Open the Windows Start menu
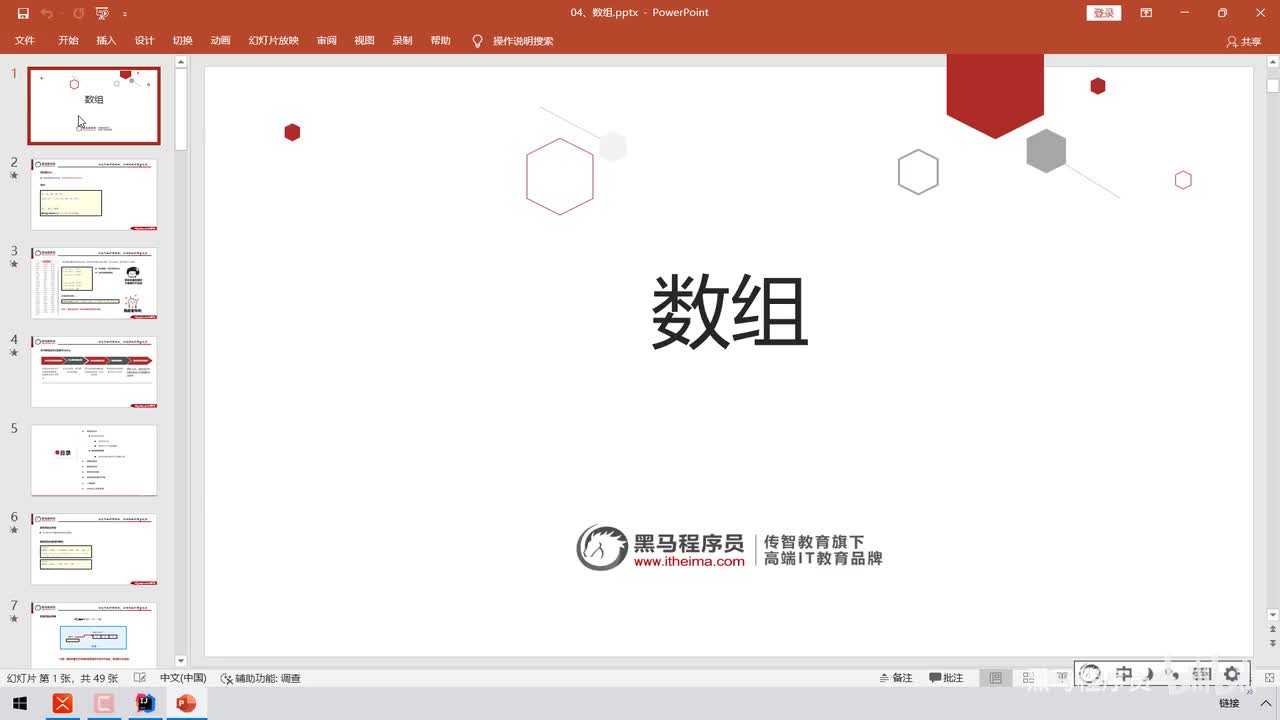 20,704
